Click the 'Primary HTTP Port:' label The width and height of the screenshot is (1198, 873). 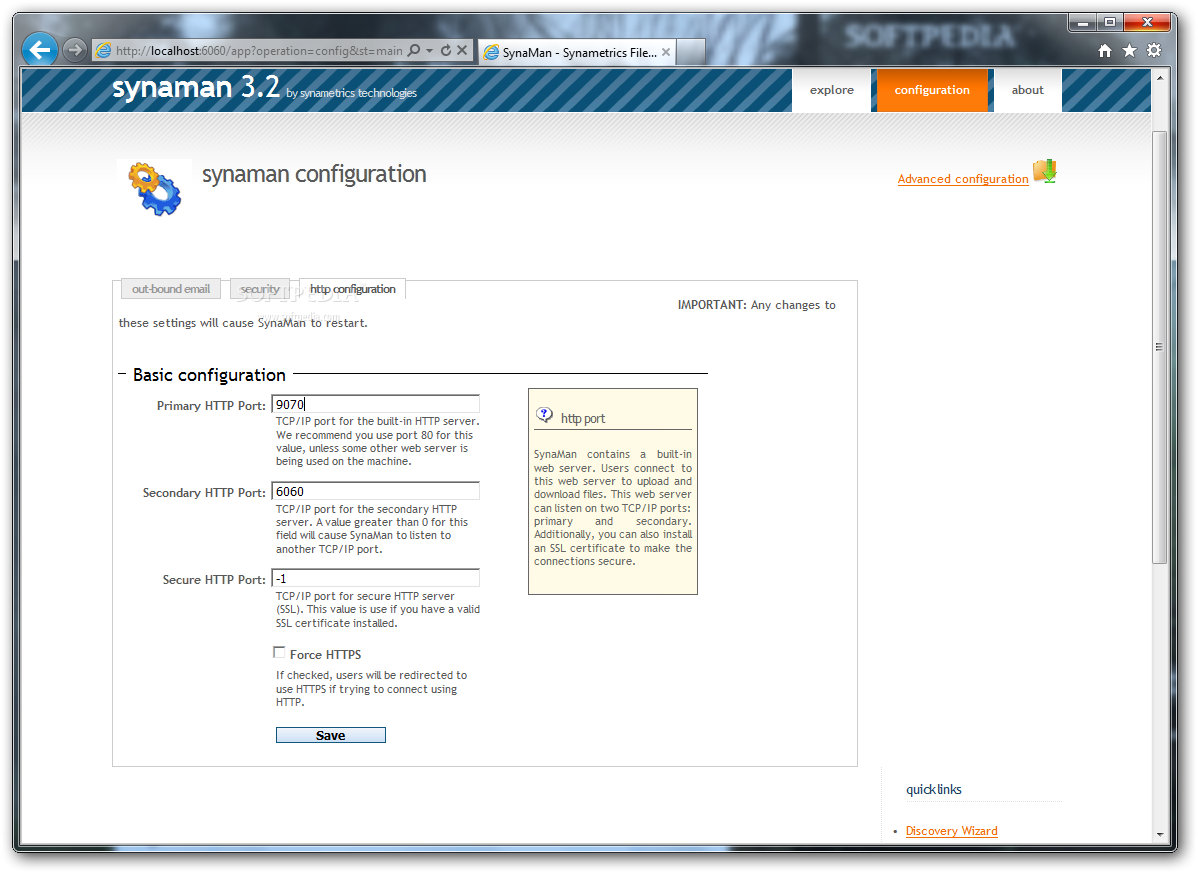point(211,406)
